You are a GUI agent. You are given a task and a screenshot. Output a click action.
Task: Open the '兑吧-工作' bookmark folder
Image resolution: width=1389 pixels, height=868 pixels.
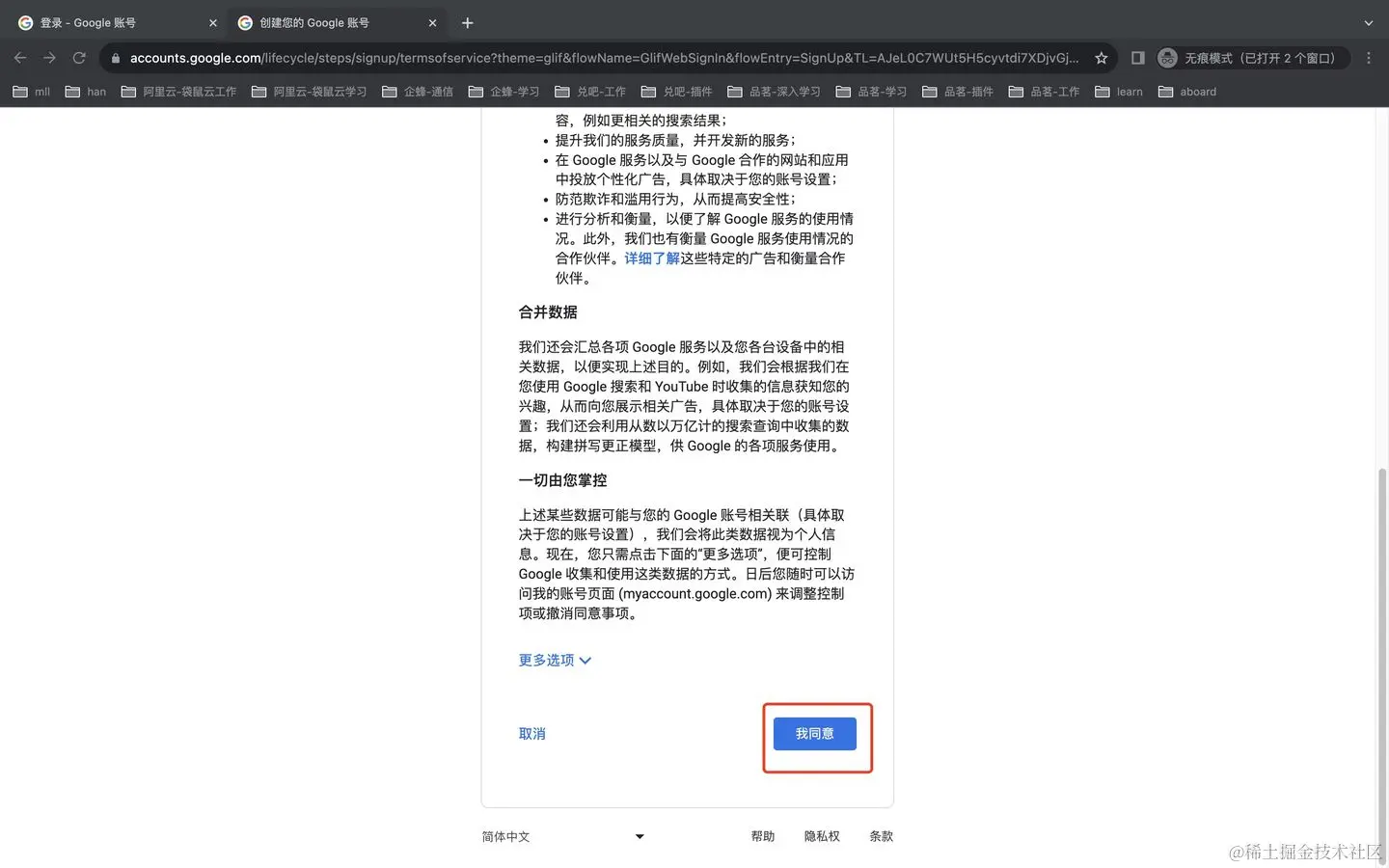(590, 92)
